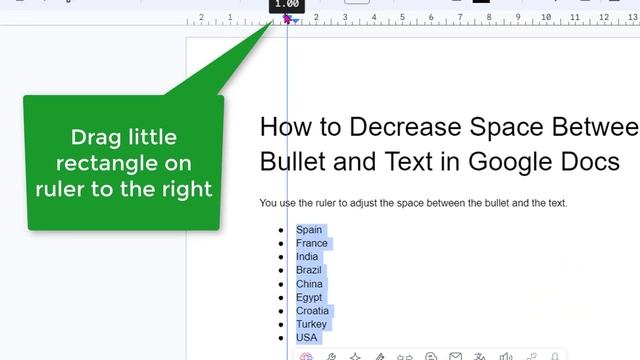Click the blue left indent triangle on ruler

(x=296, y=21)
